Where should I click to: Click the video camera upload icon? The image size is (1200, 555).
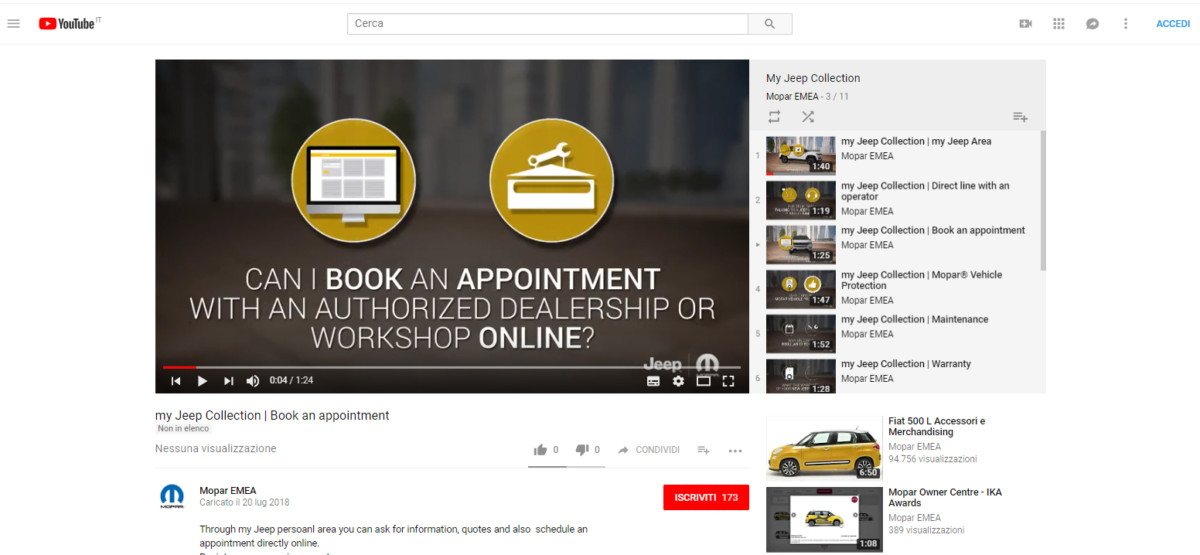tap(1025, 24)
